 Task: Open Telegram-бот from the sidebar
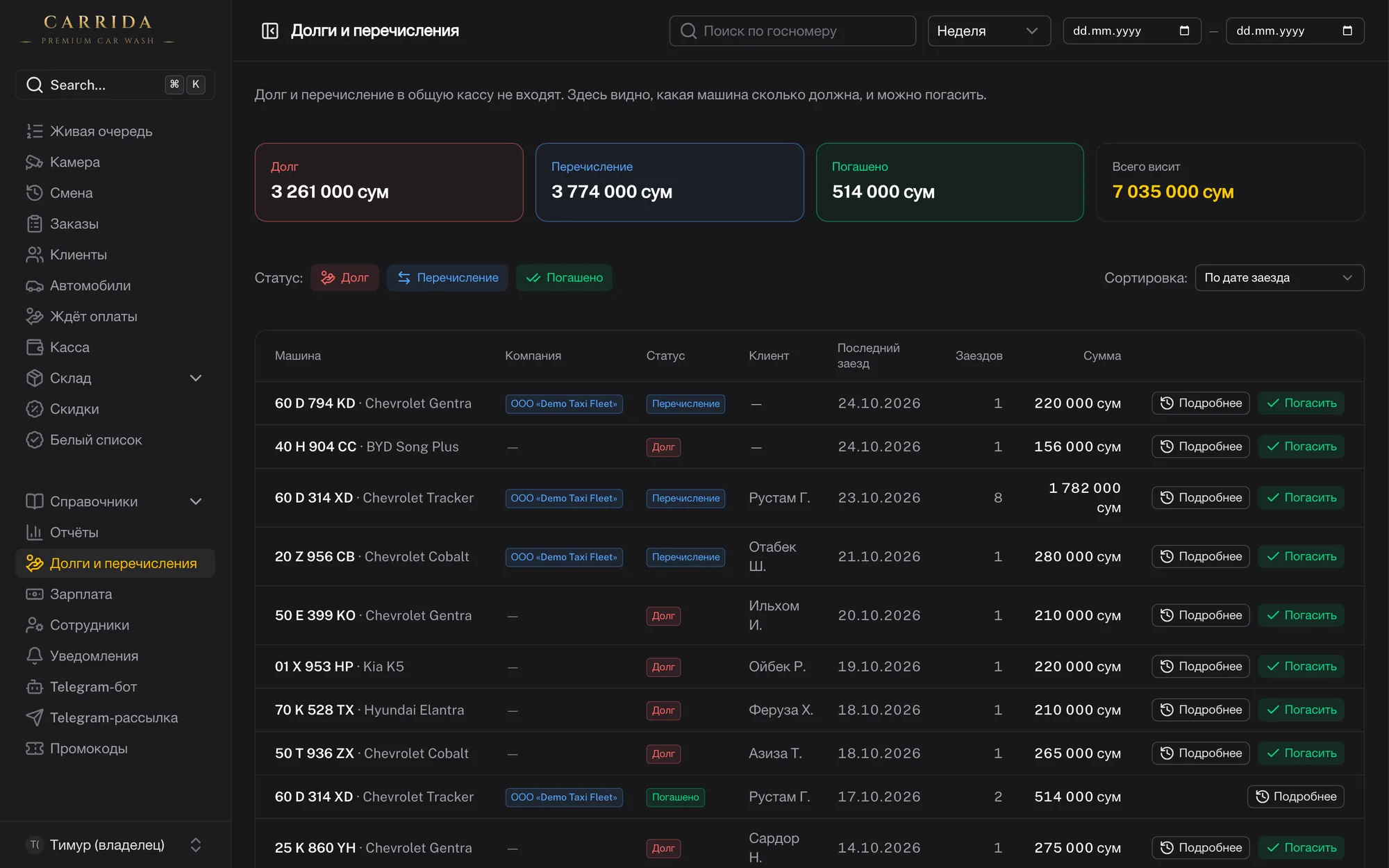115,687
